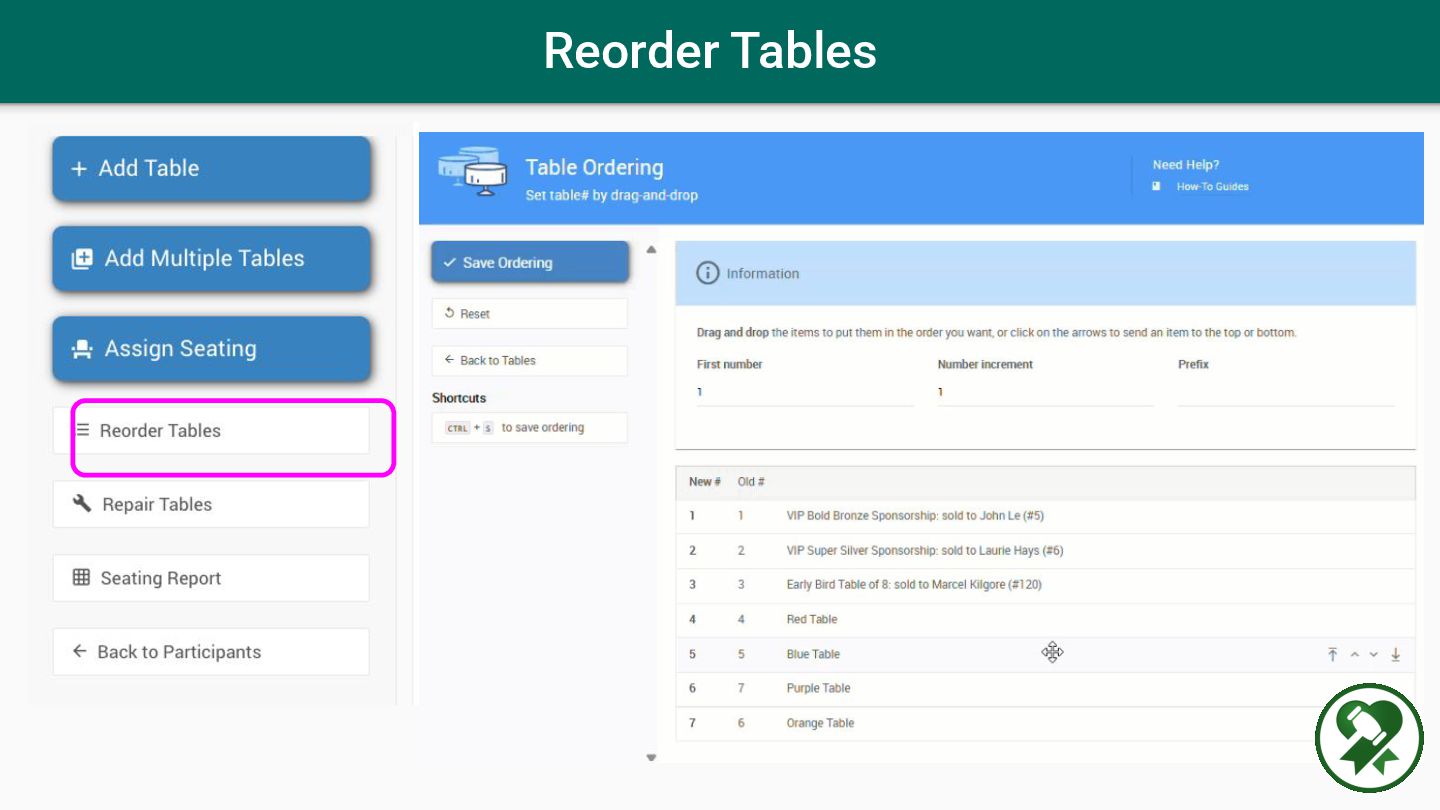
Task: Open the How-To Guides link
Action: point(1212,186)
